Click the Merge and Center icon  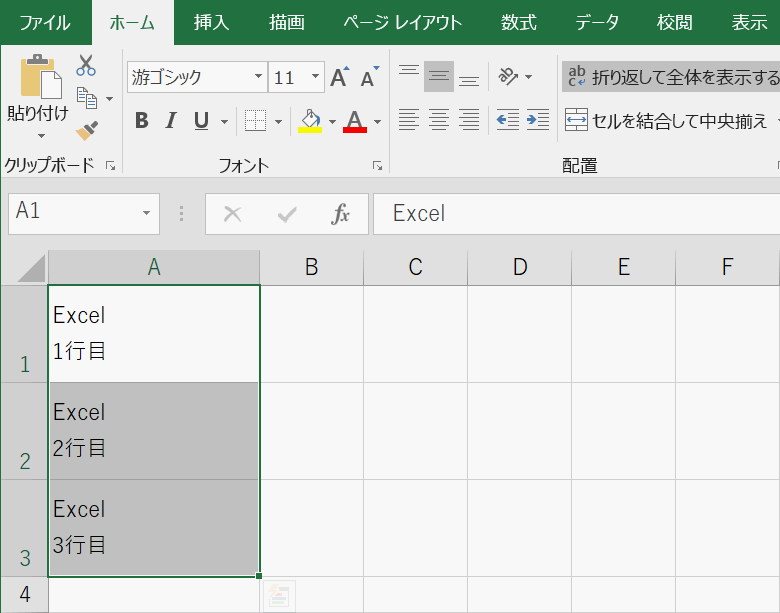[x=576, y=120]
